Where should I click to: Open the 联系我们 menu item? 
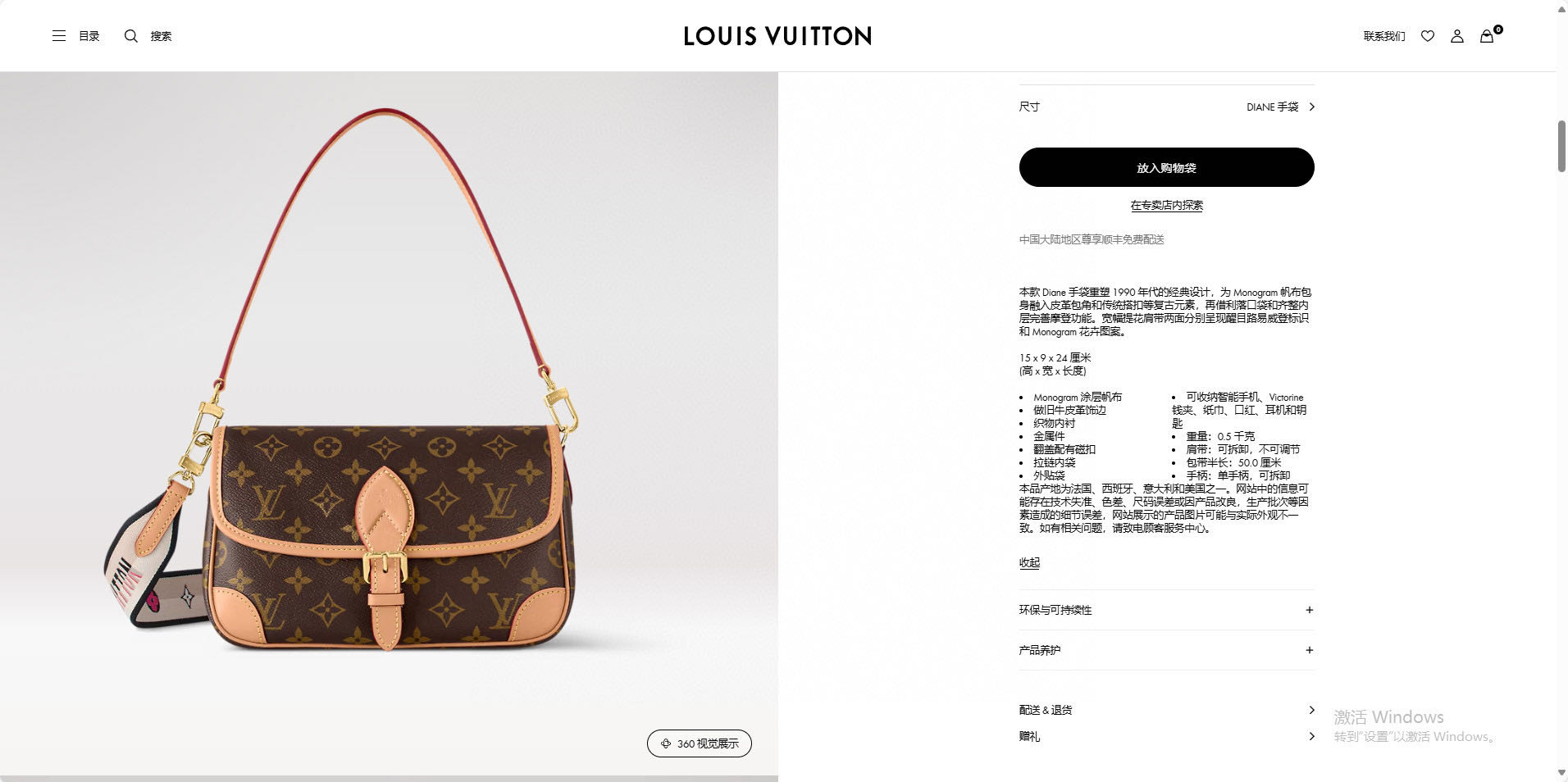pos(1384,36)
